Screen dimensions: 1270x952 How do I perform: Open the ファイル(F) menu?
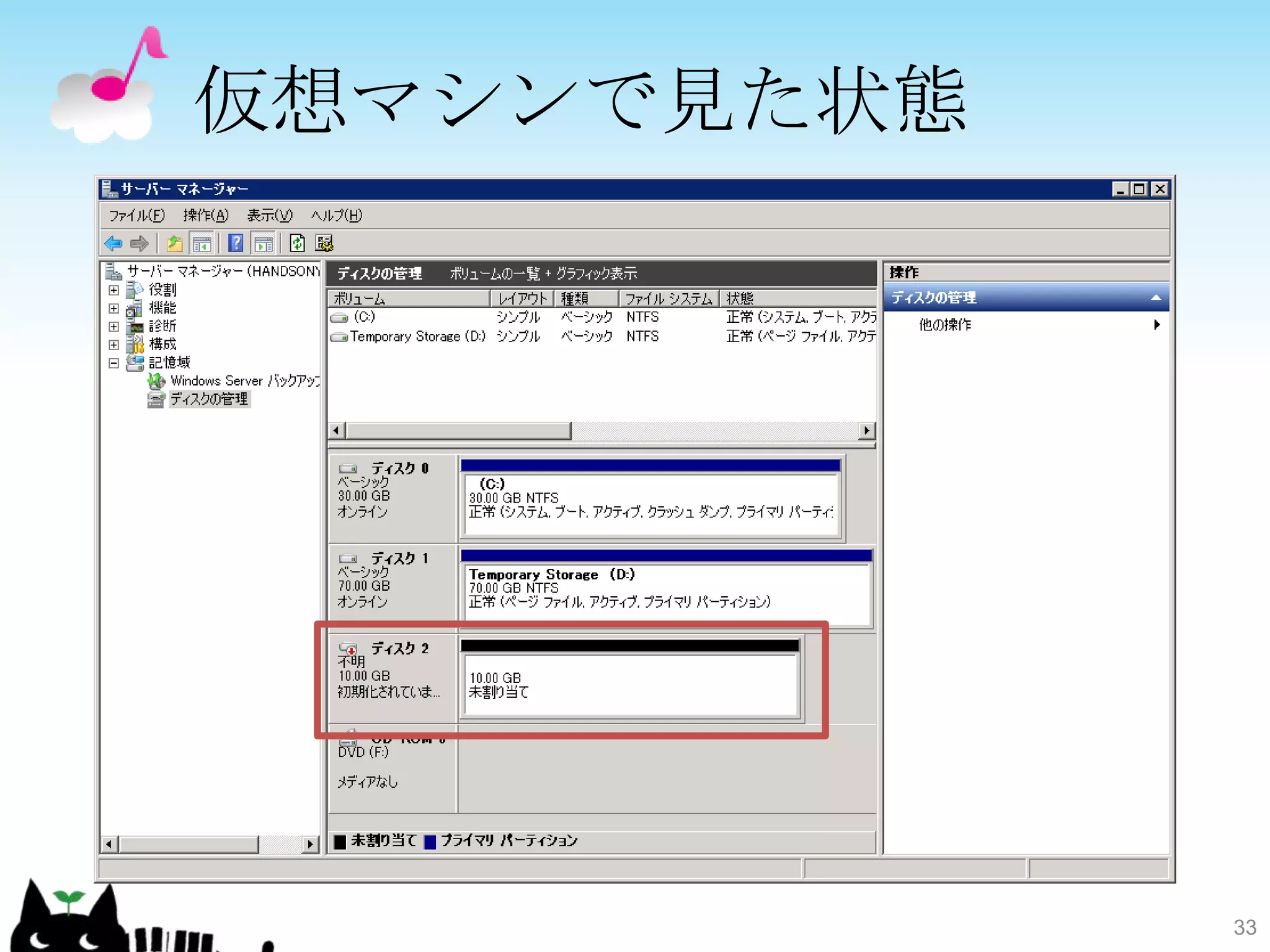pyautogui.click(x=136, y=216)
